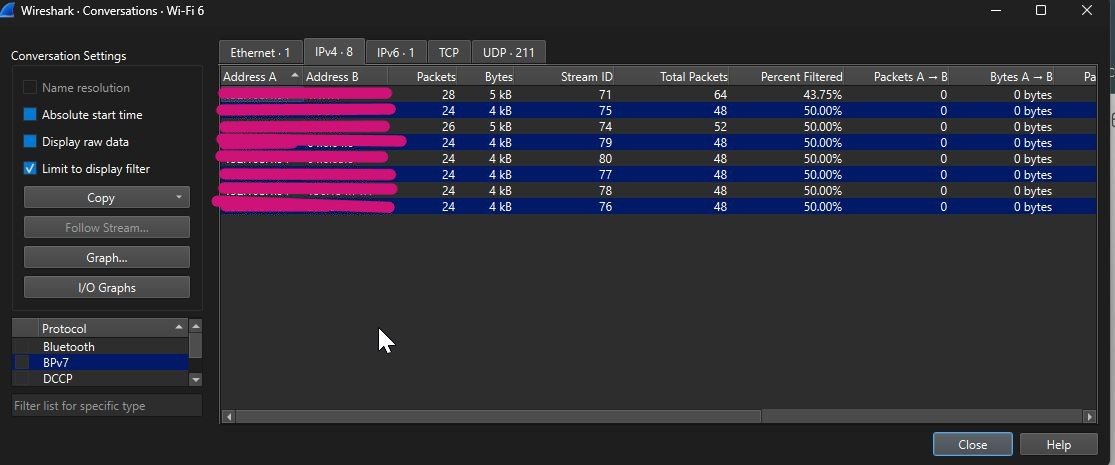
Task: Uncheck Limit to display filter
Action: (x=30, y=169)
